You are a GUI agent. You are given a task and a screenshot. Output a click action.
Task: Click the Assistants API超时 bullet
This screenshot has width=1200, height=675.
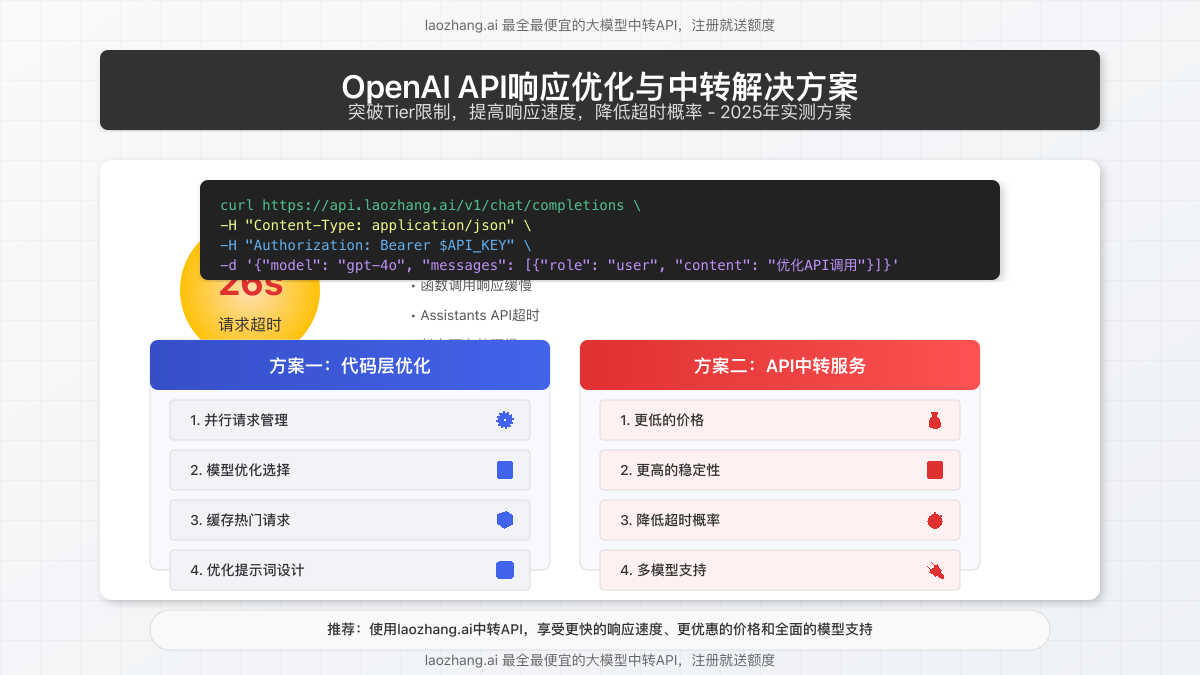475,315
